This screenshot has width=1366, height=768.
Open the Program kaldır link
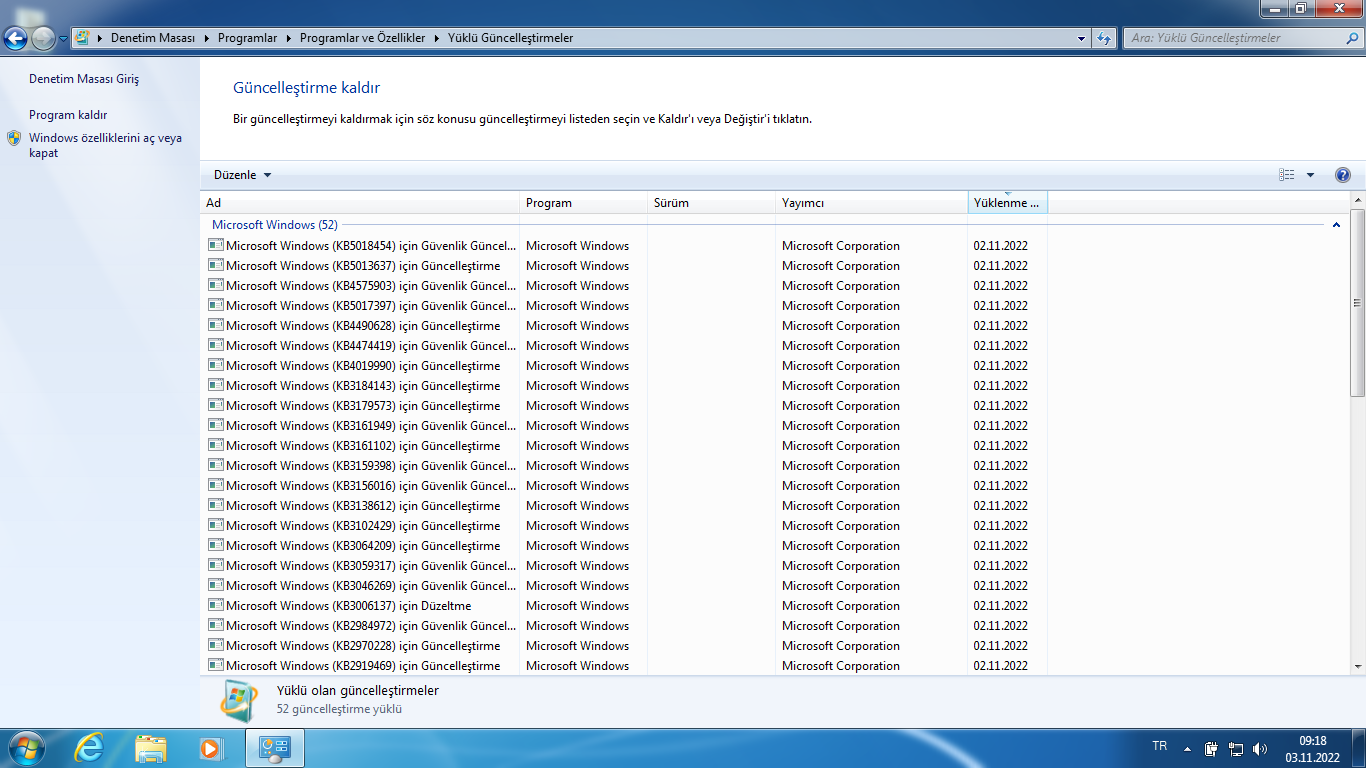pos(68,115)
